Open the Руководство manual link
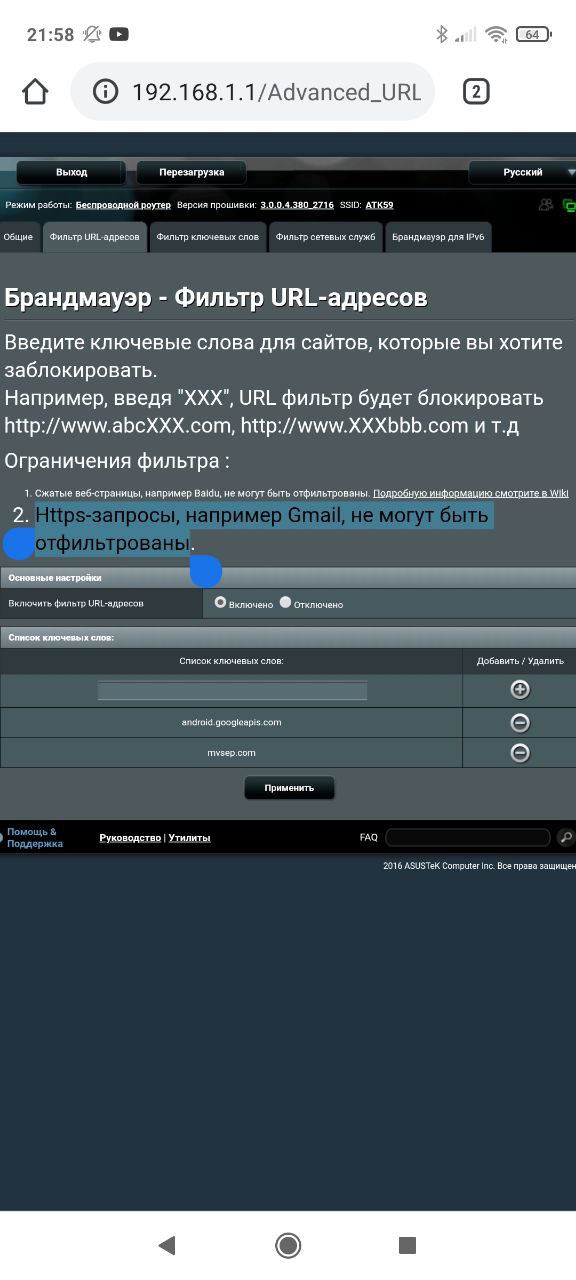The image size is (576, 1280). tap(130, 838)
